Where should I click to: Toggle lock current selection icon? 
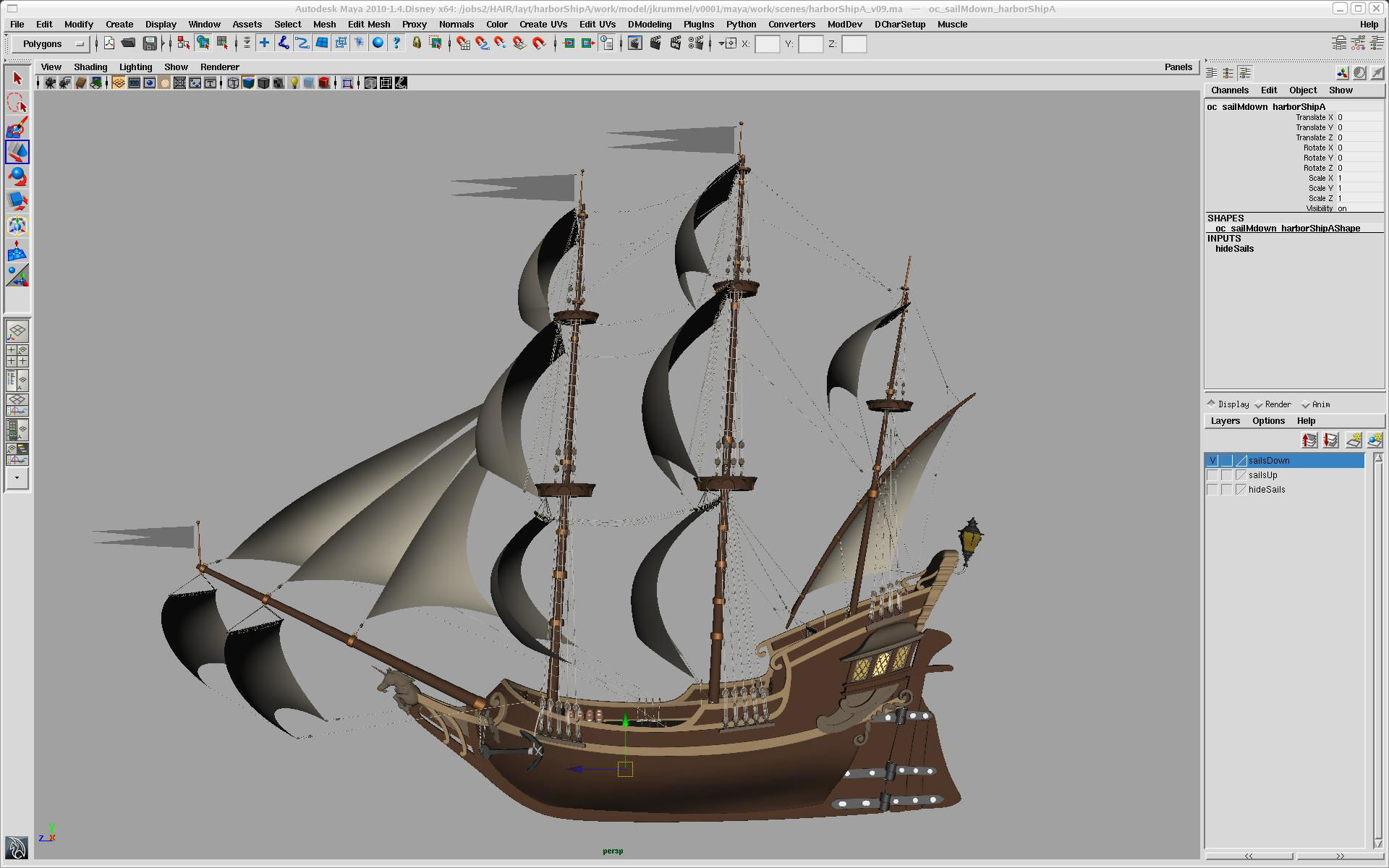point(417,43)
